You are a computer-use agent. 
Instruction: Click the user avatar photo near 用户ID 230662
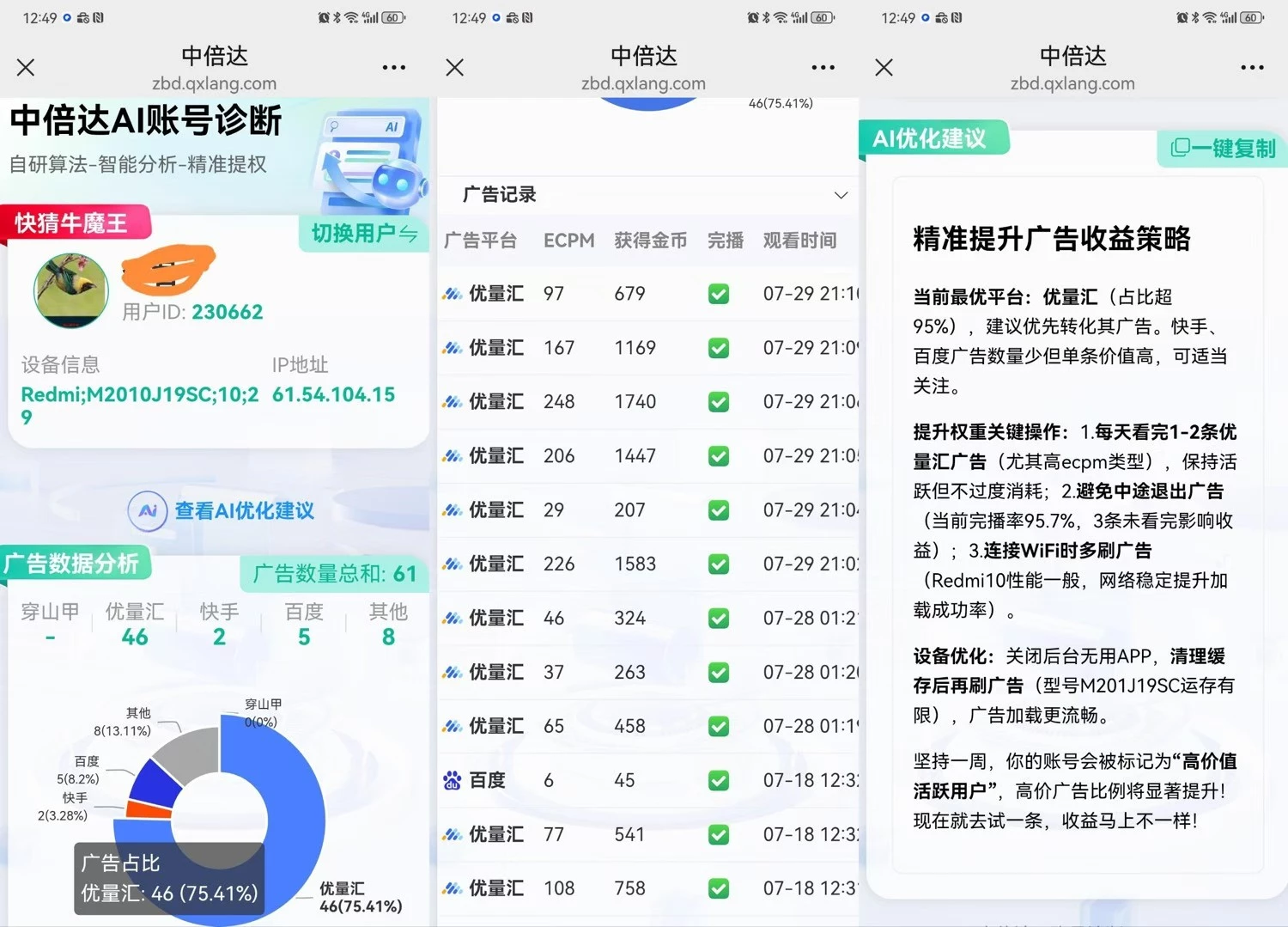tap(70, 290)
